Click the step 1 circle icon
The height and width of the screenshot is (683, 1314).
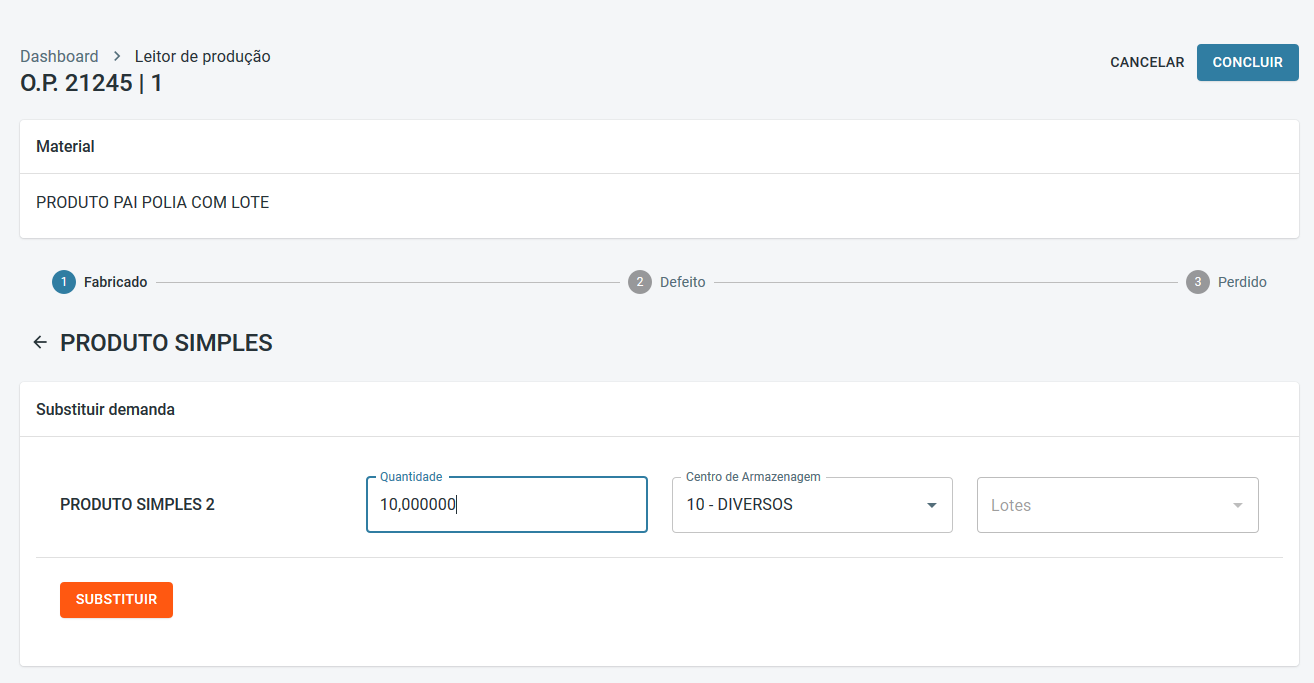pos(64,282)
